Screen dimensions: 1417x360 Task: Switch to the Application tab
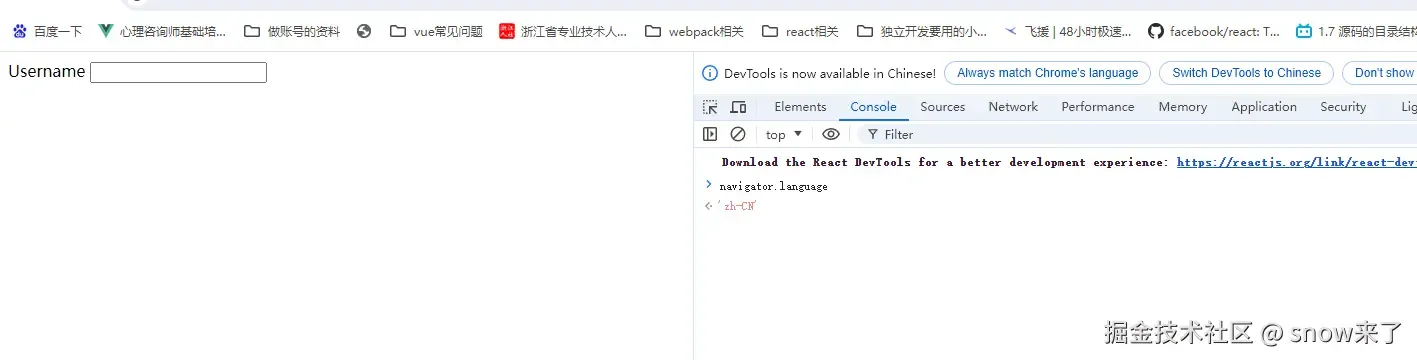(1263, 107)
